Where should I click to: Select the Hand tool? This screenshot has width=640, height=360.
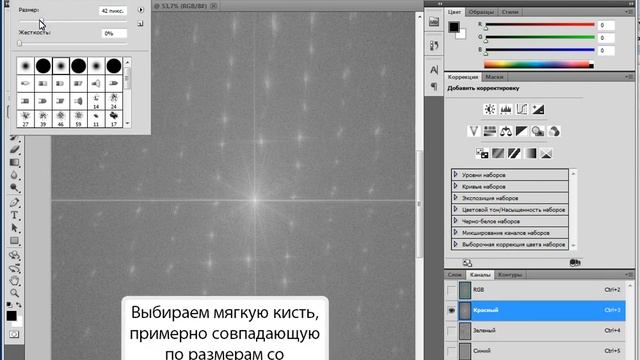tap(15, 281)
